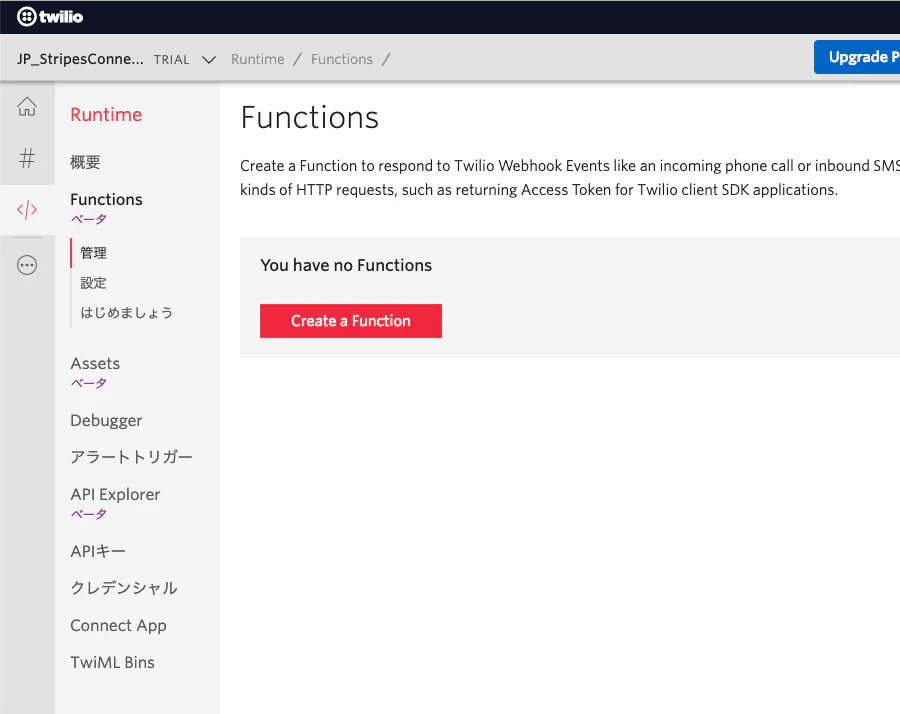Open the 設定 submenu item
The width and height of the screenshot is (900, 714).
[94, 283]
